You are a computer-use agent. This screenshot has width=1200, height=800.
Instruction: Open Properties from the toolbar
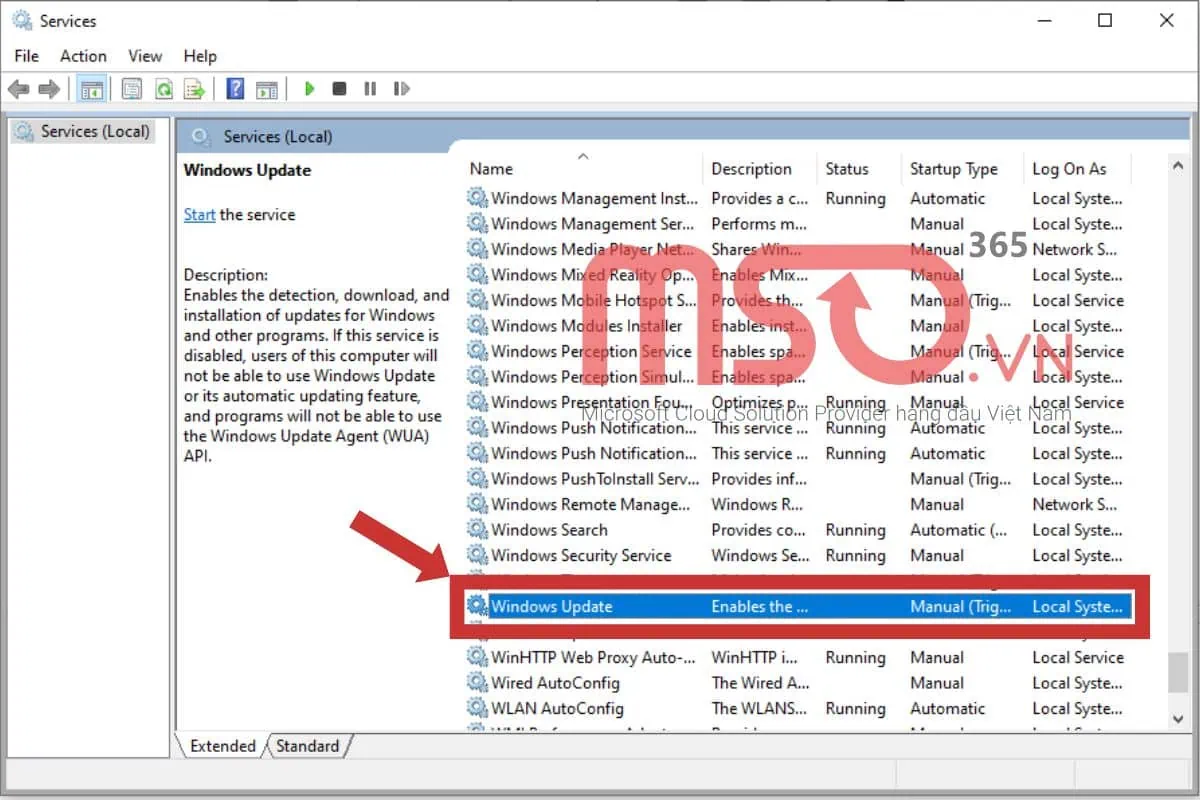pos(131,89)
